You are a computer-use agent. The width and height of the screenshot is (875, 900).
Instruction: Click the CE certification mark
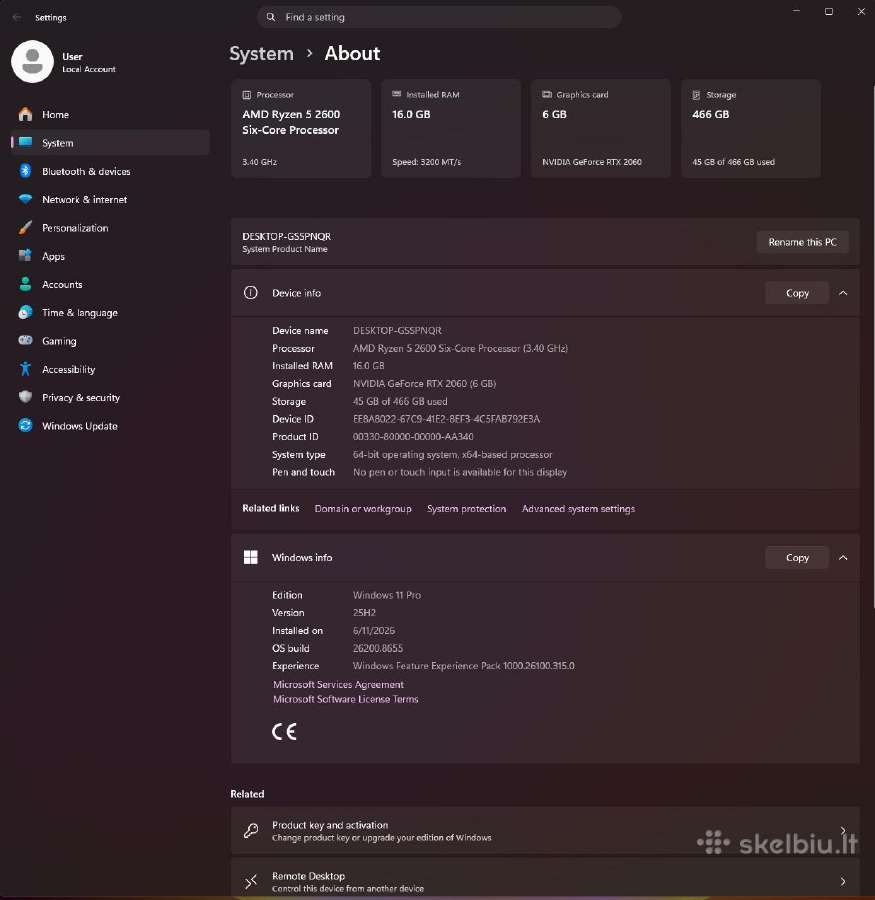(284, 731)
